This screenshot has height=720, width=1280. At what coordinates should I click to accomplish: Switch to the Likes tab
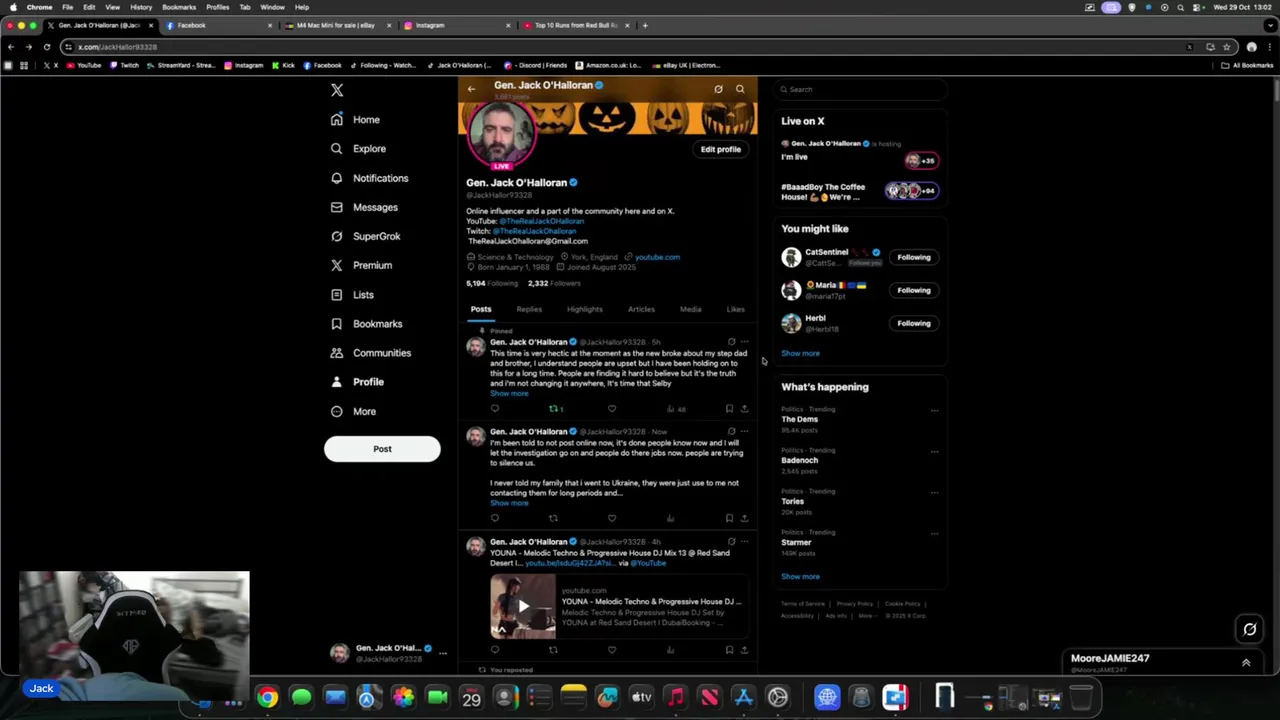[736, 309]
